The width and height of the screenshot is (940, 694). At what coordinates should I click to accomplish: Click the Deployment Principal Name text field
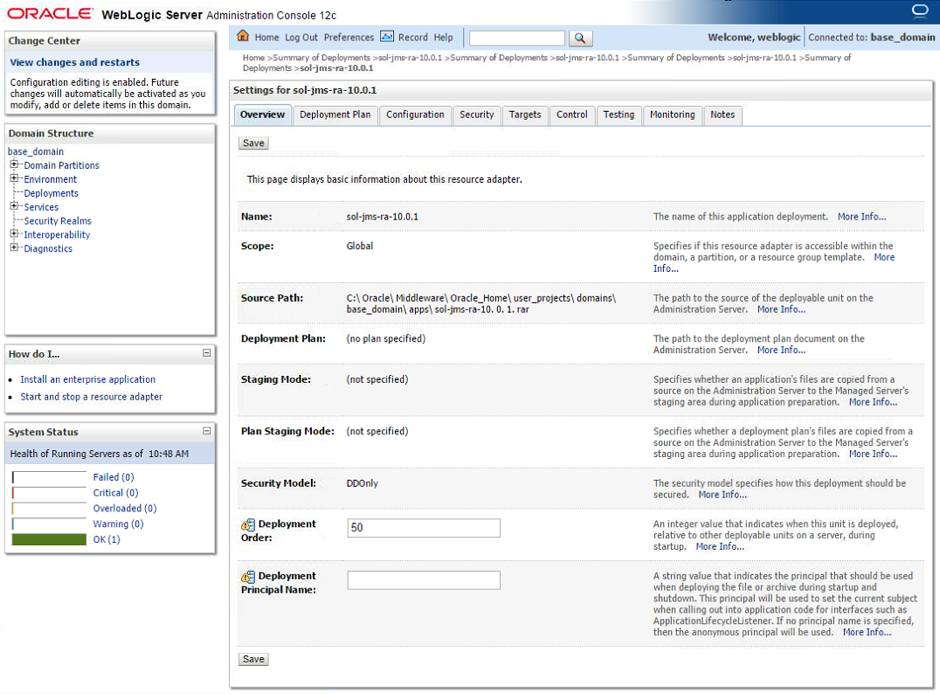[423, 580]
